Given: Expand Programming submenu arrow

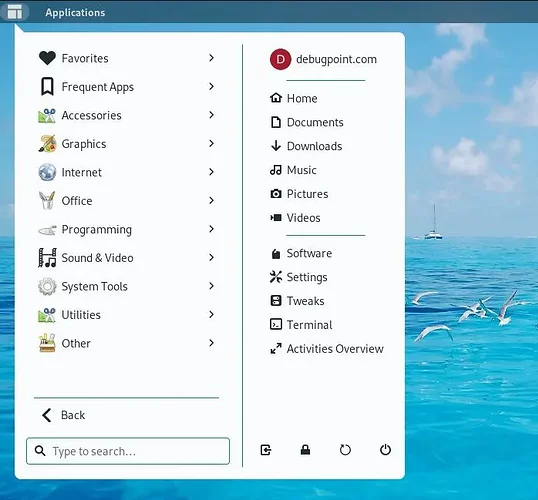Looking at the screenshot, I should point(211,229).
